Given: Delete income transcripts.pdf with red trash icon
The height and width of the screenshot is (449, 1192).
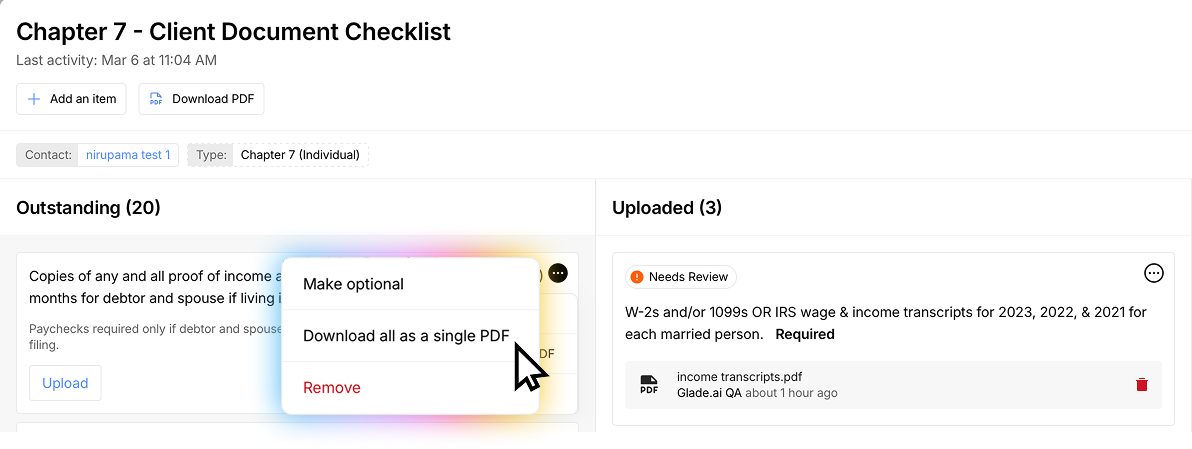Looking at the screenshot, I should (1142, 385).
